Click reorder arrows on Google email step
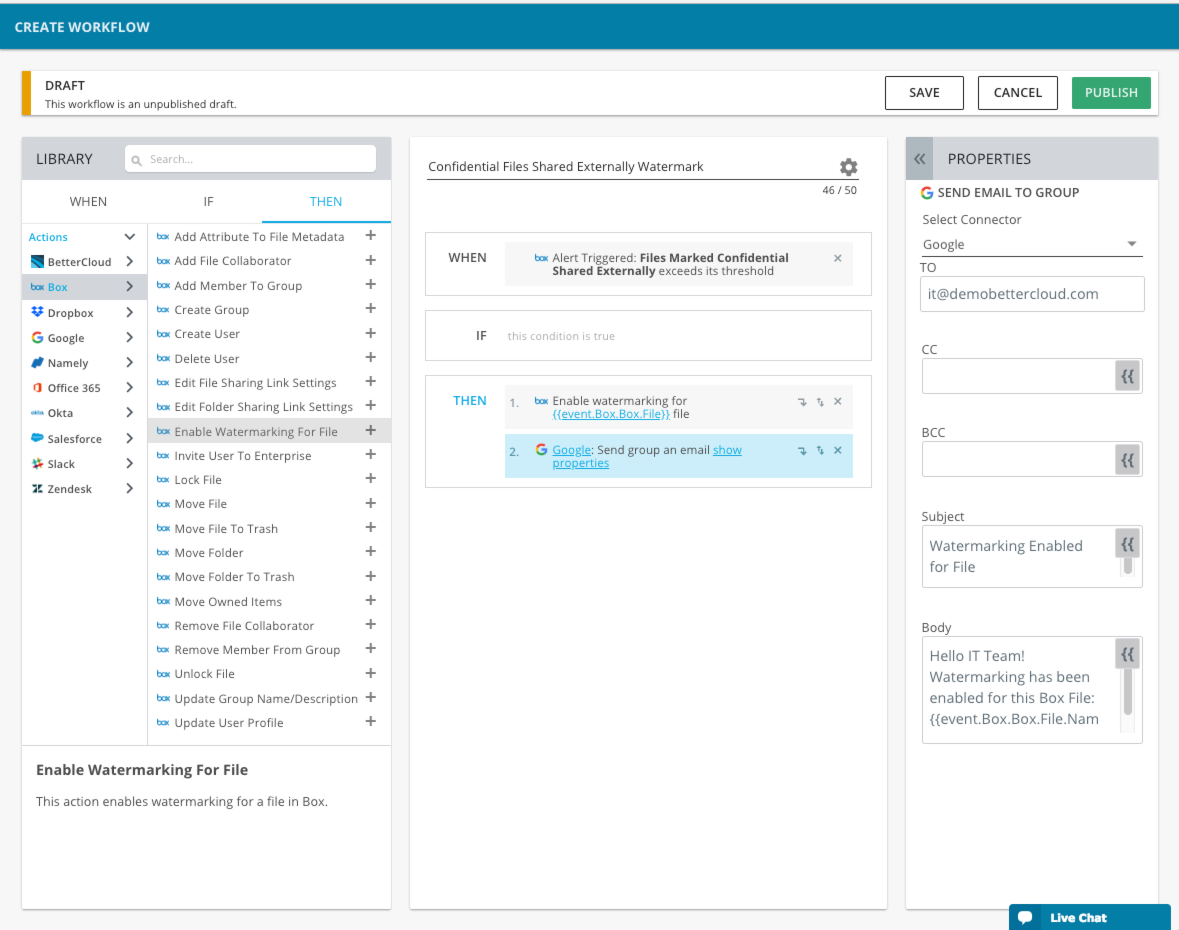This screenshot has width=1179, height=930. point(820,451)
